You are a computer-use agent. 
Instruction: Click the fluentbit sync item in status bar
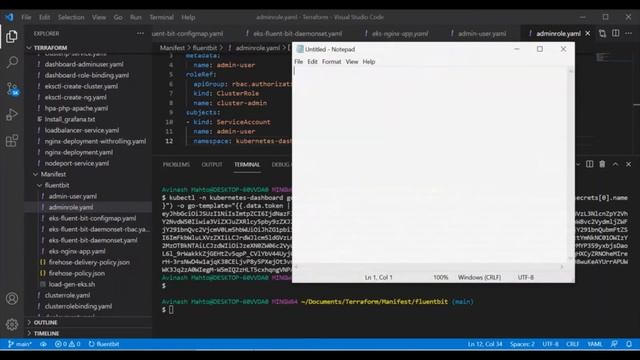[x=104, y=344]
